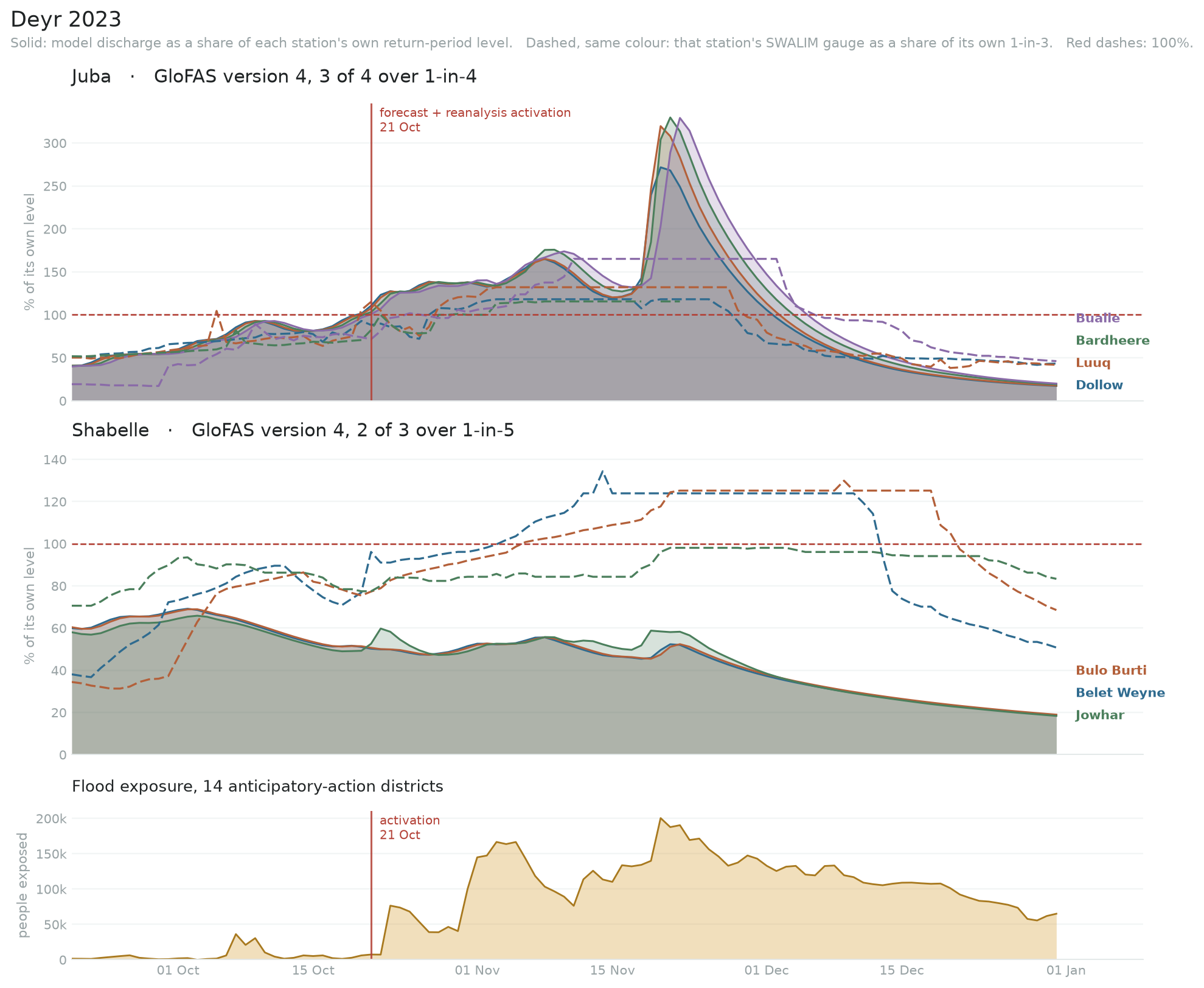Image resolution: width=1204 pixels, height=988 pixels.
Task: Select the Bualle series label
Action: tap(1098, 318)
